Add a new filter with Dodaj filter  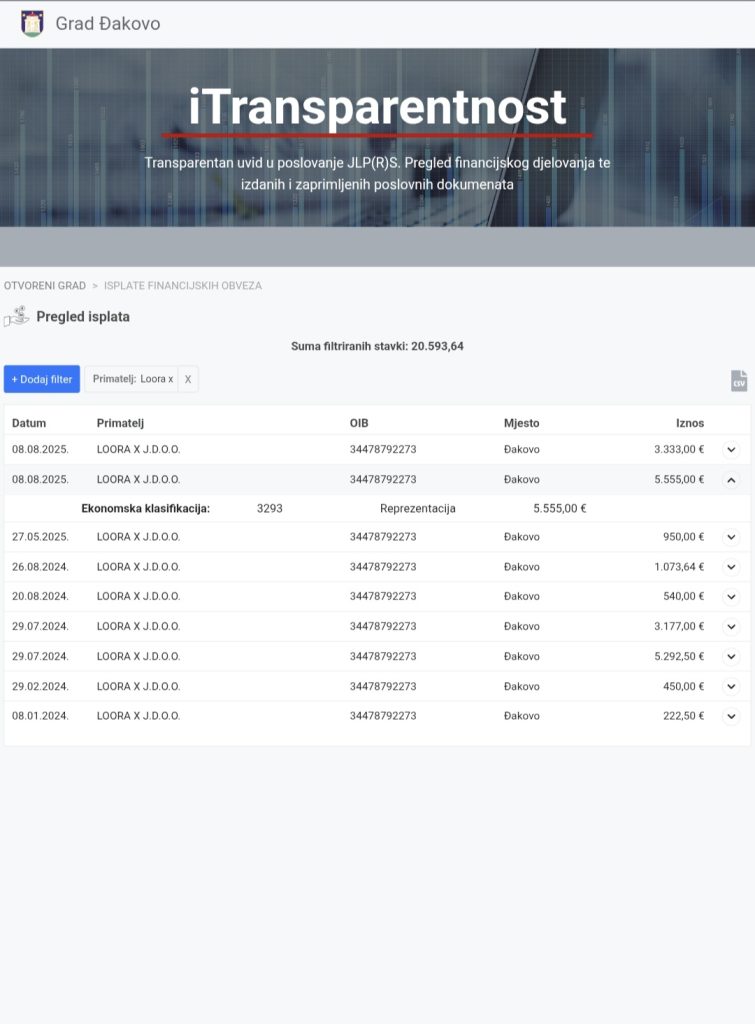pyautogui.click(x=42, y=379)
